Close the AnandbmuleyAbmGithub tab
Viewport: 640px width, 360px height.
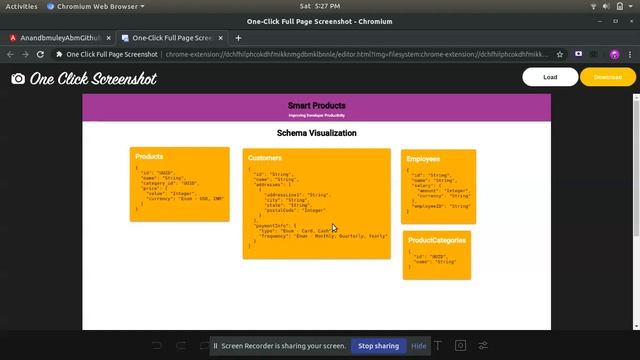click(x=109, y=38)
